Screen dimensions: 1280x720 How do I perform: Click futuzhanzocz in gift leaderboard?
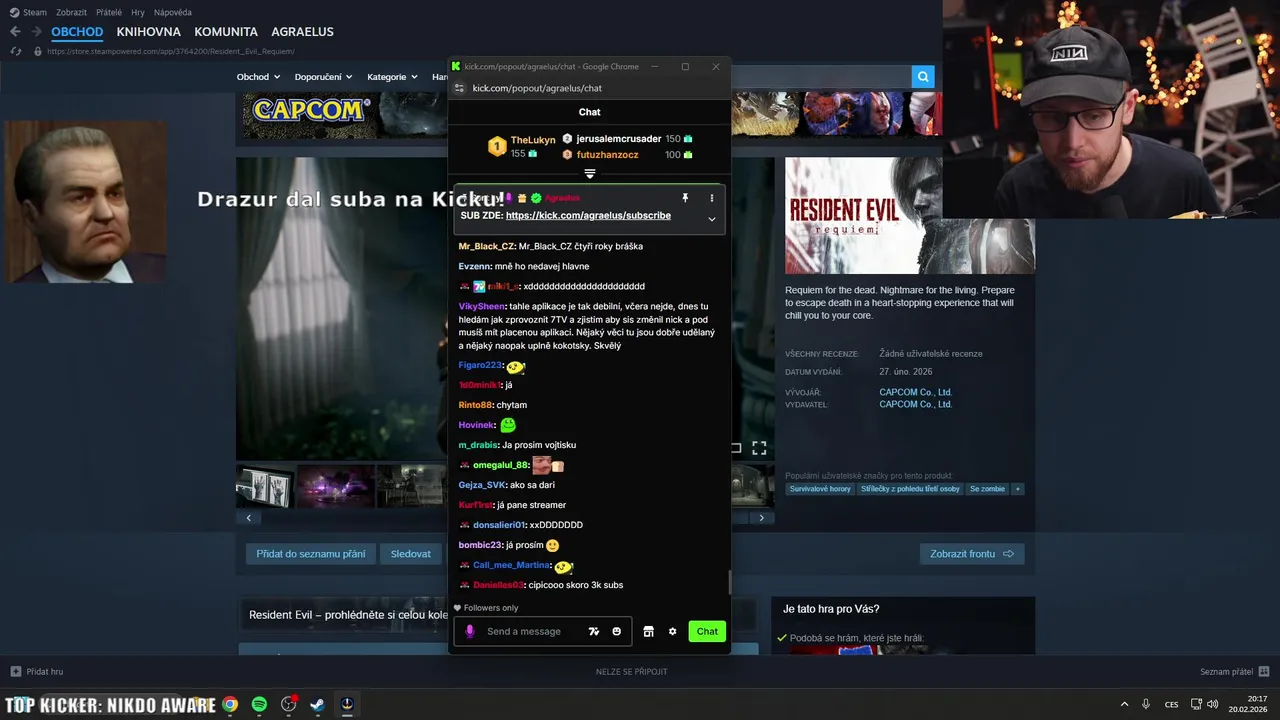(627, 155)
